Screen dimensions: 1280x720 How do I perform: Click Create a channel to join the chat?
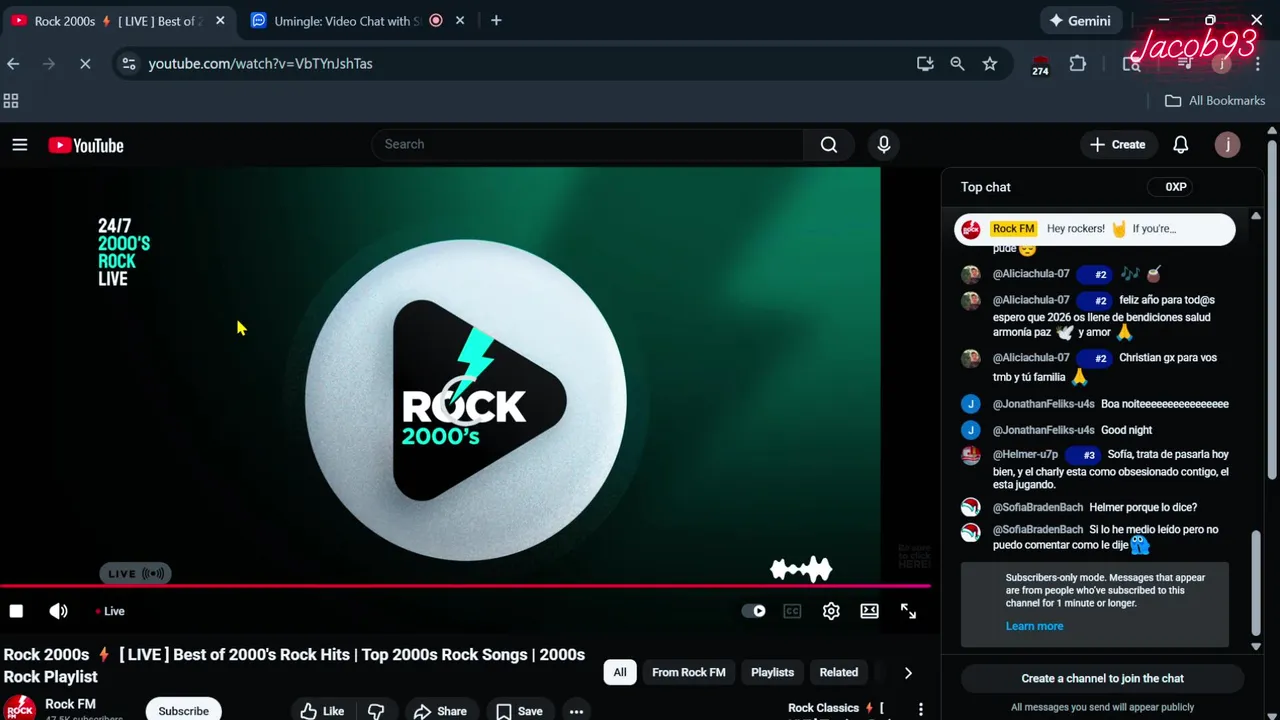1102,678
